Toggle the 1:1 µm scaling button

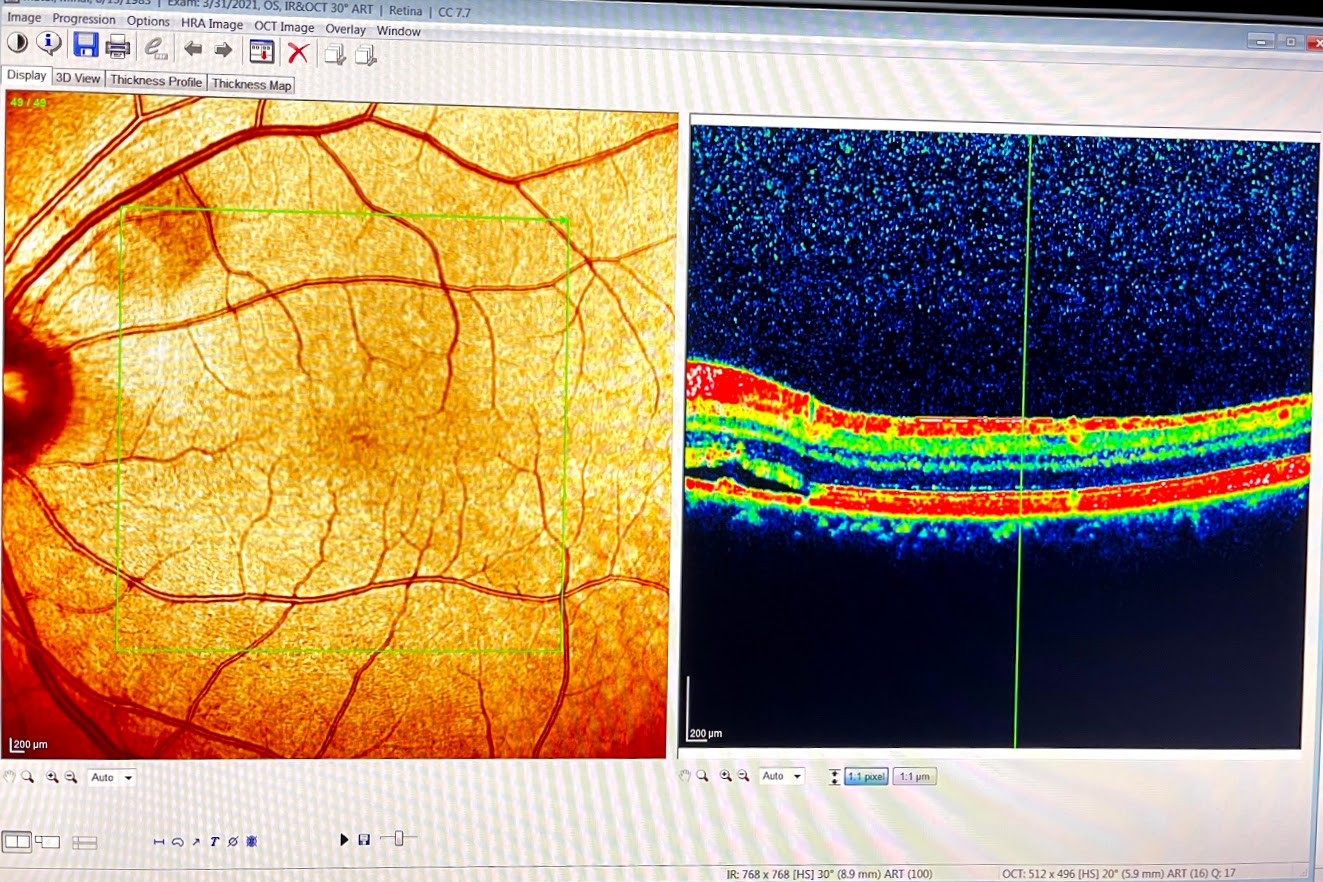914,777
